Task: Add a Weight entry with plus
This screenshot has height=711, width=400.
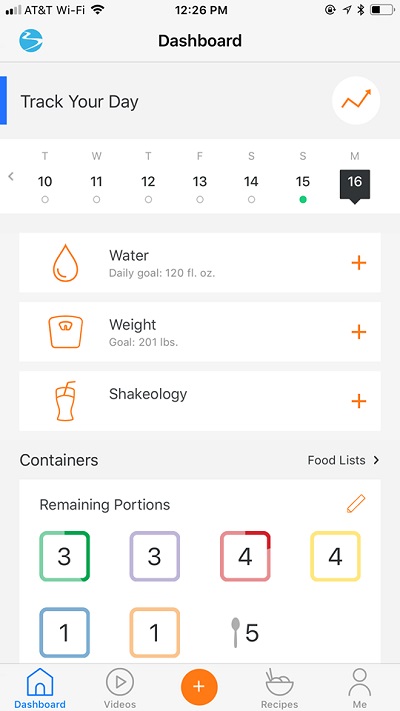Action: (358, 332)
